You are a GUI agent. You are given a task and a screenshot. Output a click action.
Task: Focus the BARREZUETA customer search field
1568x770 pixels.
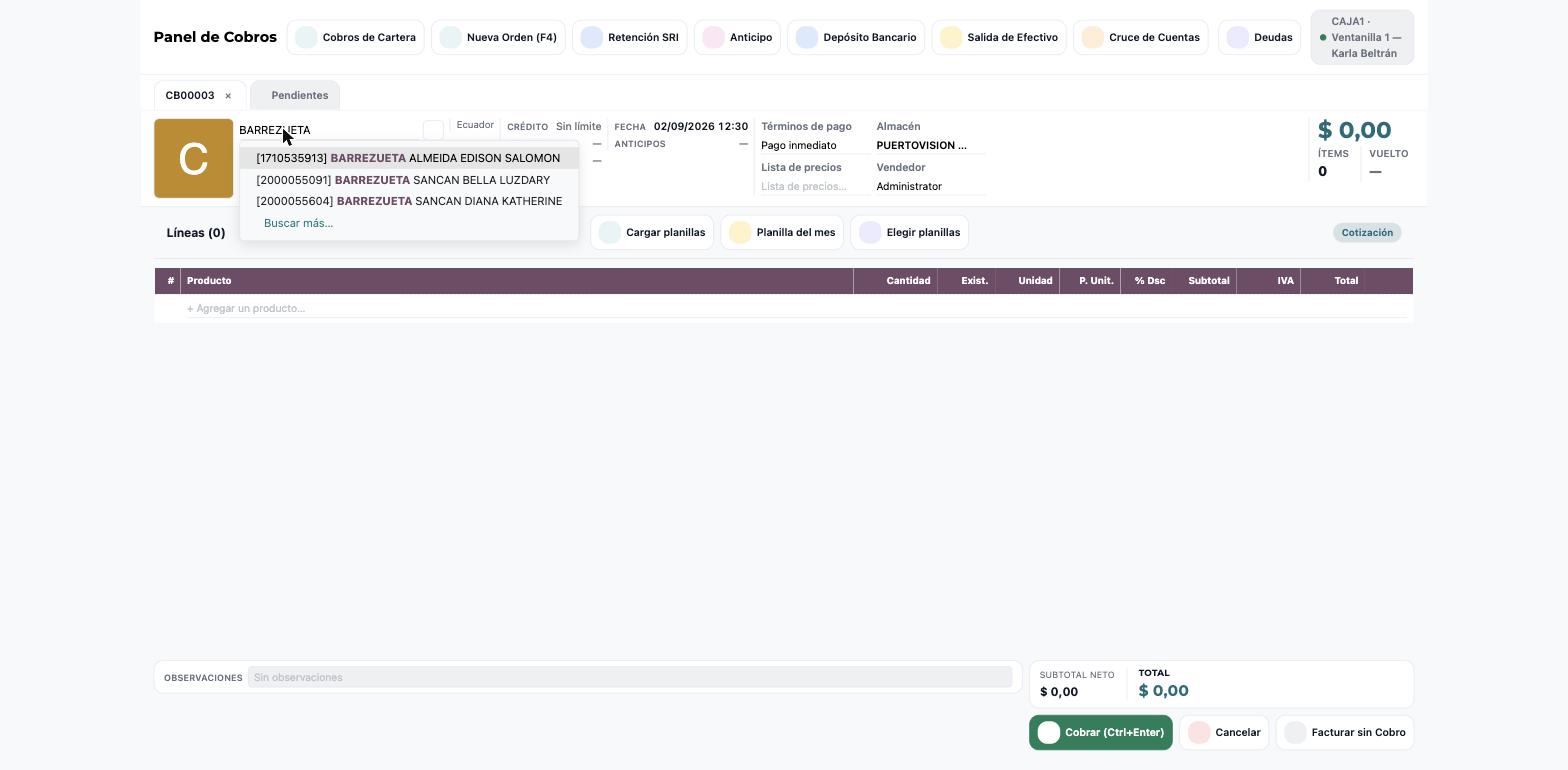pyautogui.click(x=330, y=130)
